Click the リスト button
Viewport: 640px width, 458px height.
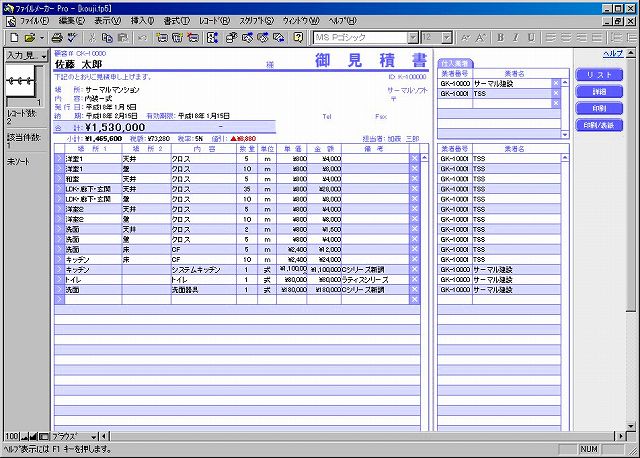point(599,75)
